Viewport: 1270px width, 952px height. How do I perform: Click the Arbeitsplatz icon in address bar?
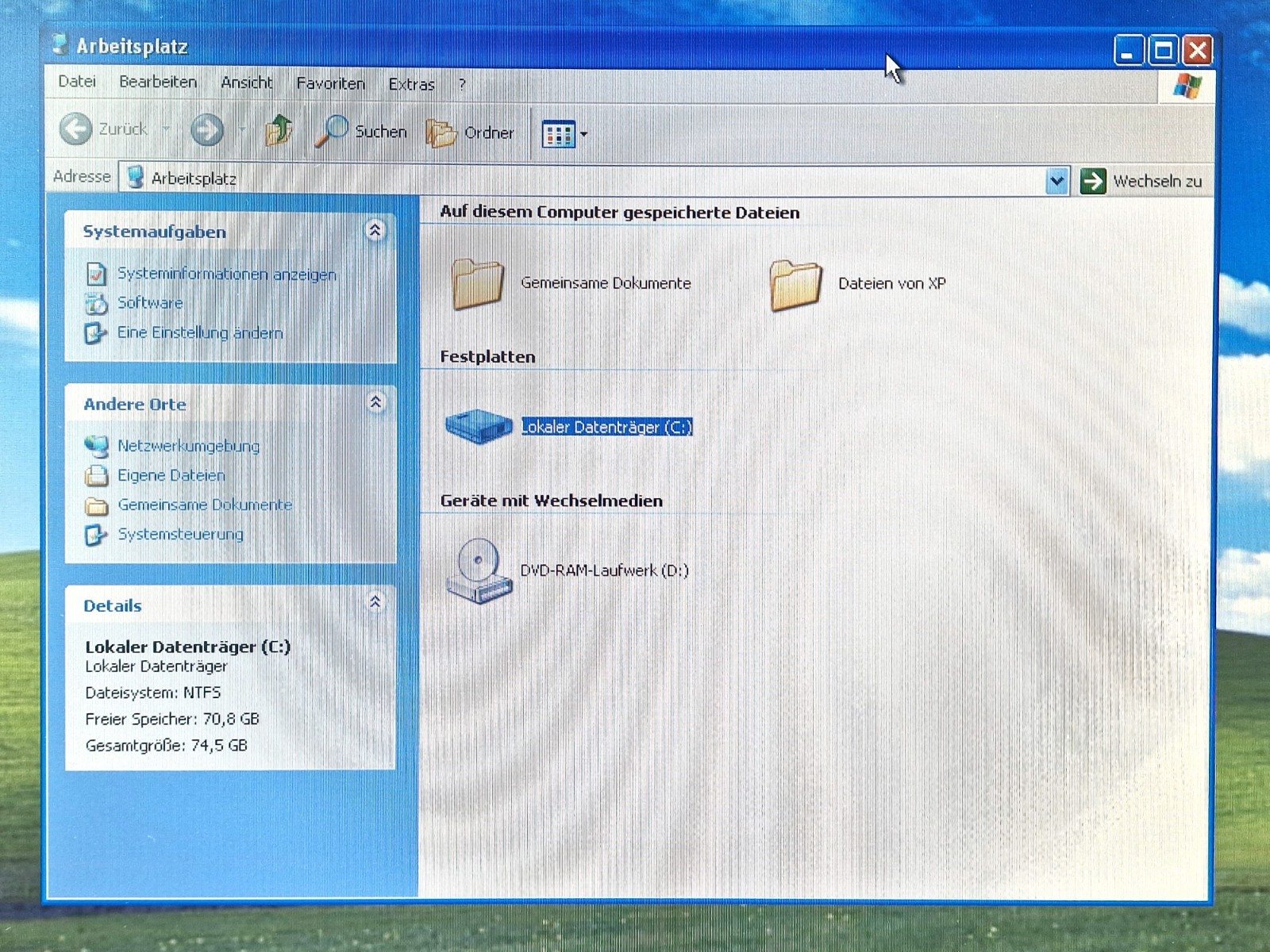(135, 177)
